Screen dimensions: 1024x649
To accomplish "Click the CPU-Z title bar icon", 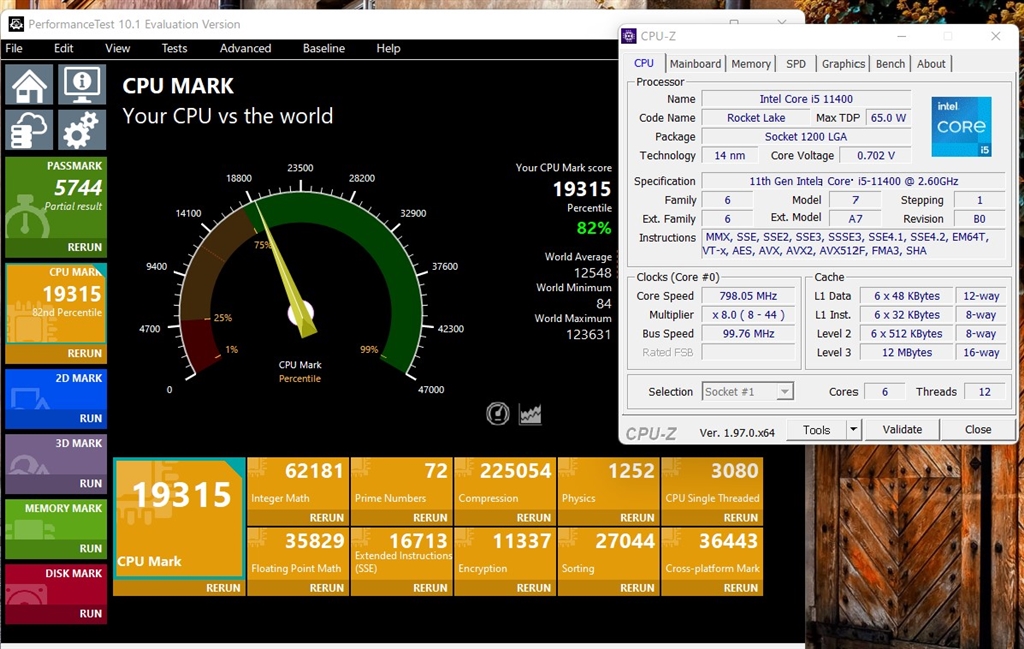I will coord(629,36).
